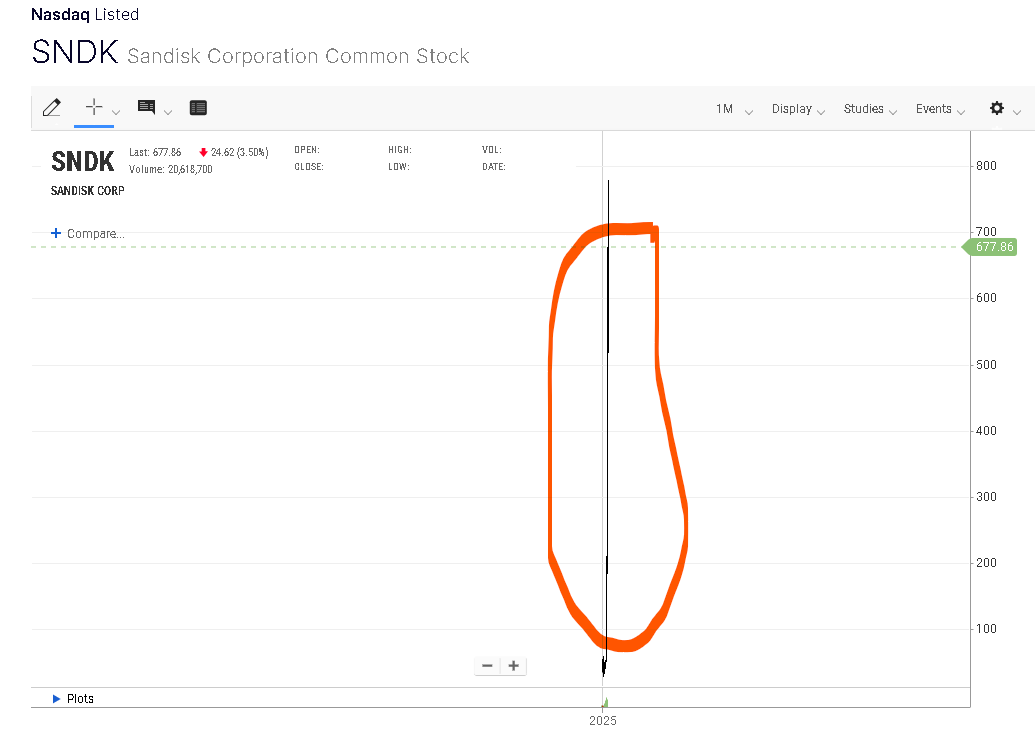Zoom out with the minus button
Image resolution: width=1036 pixels, height=746 pixels.
[x=487, y=666]
